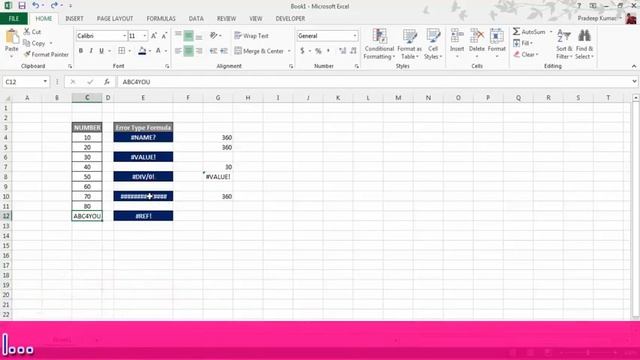Switch to the DEVELOPER tab
The width and height of the screenshot is (640, 360).
290,19
